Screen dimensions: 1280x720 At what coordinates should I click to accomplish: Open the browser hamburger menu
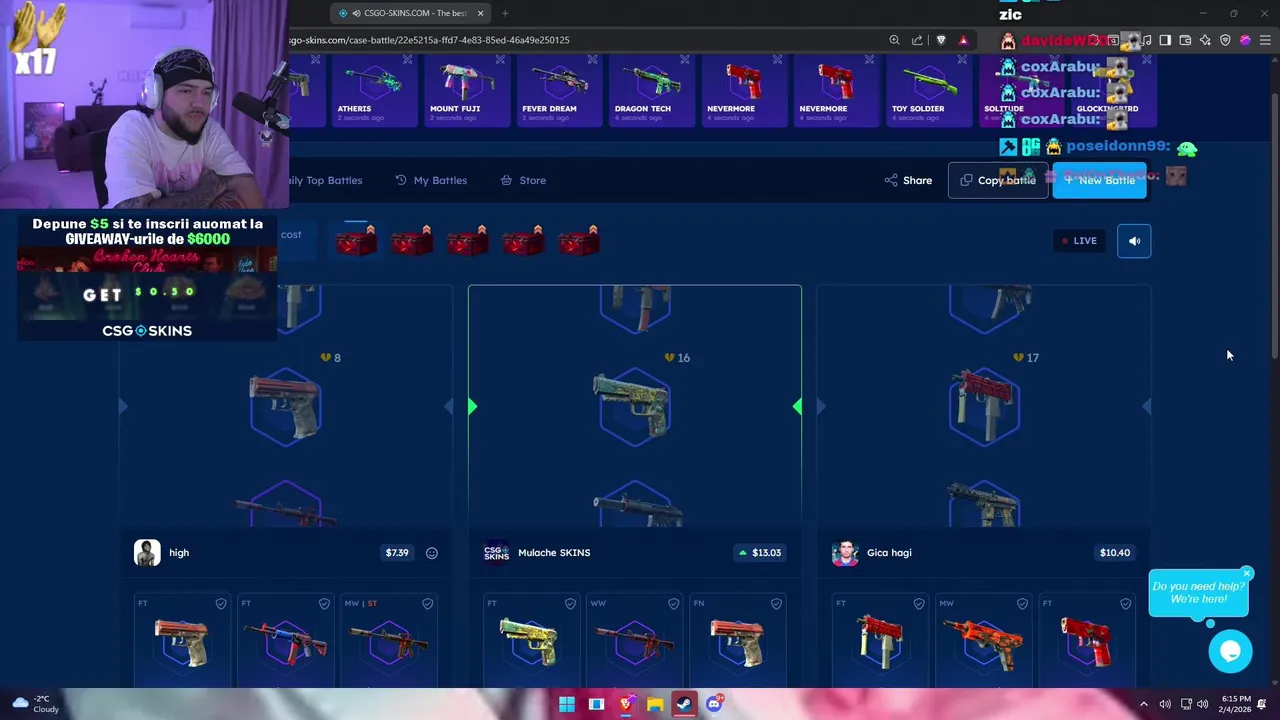coord(1265,40)
